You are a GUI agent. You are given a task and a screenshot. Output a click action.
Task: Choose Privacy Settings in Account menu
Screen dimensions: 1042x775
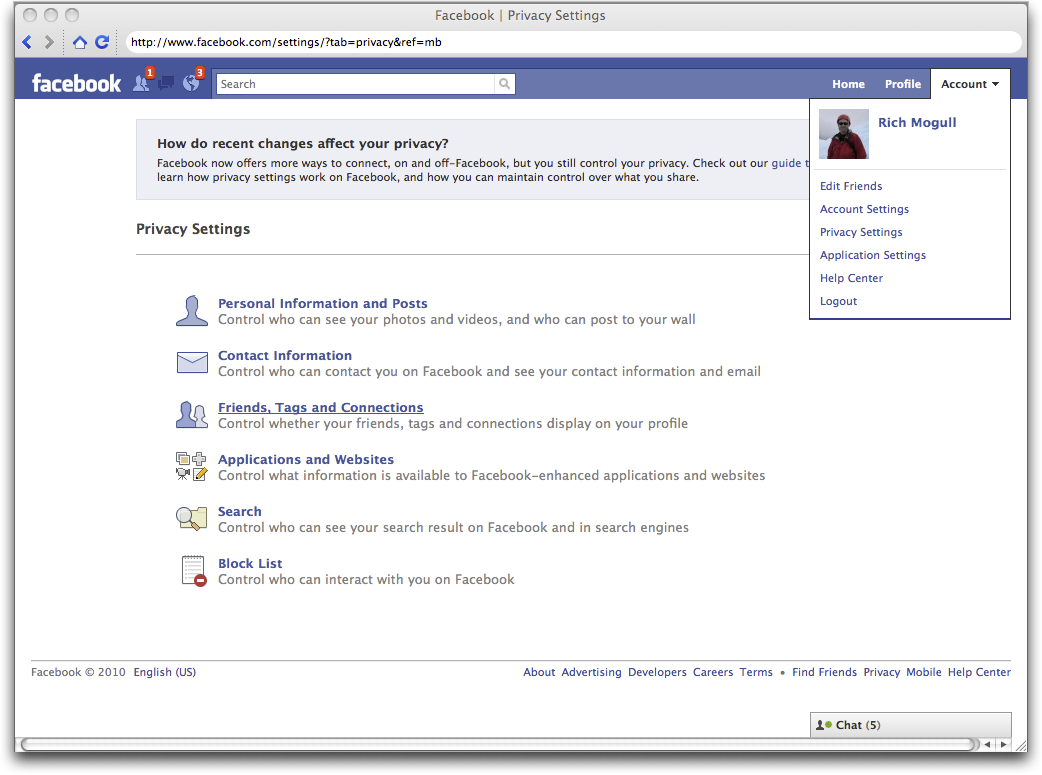tap(861, 233)
